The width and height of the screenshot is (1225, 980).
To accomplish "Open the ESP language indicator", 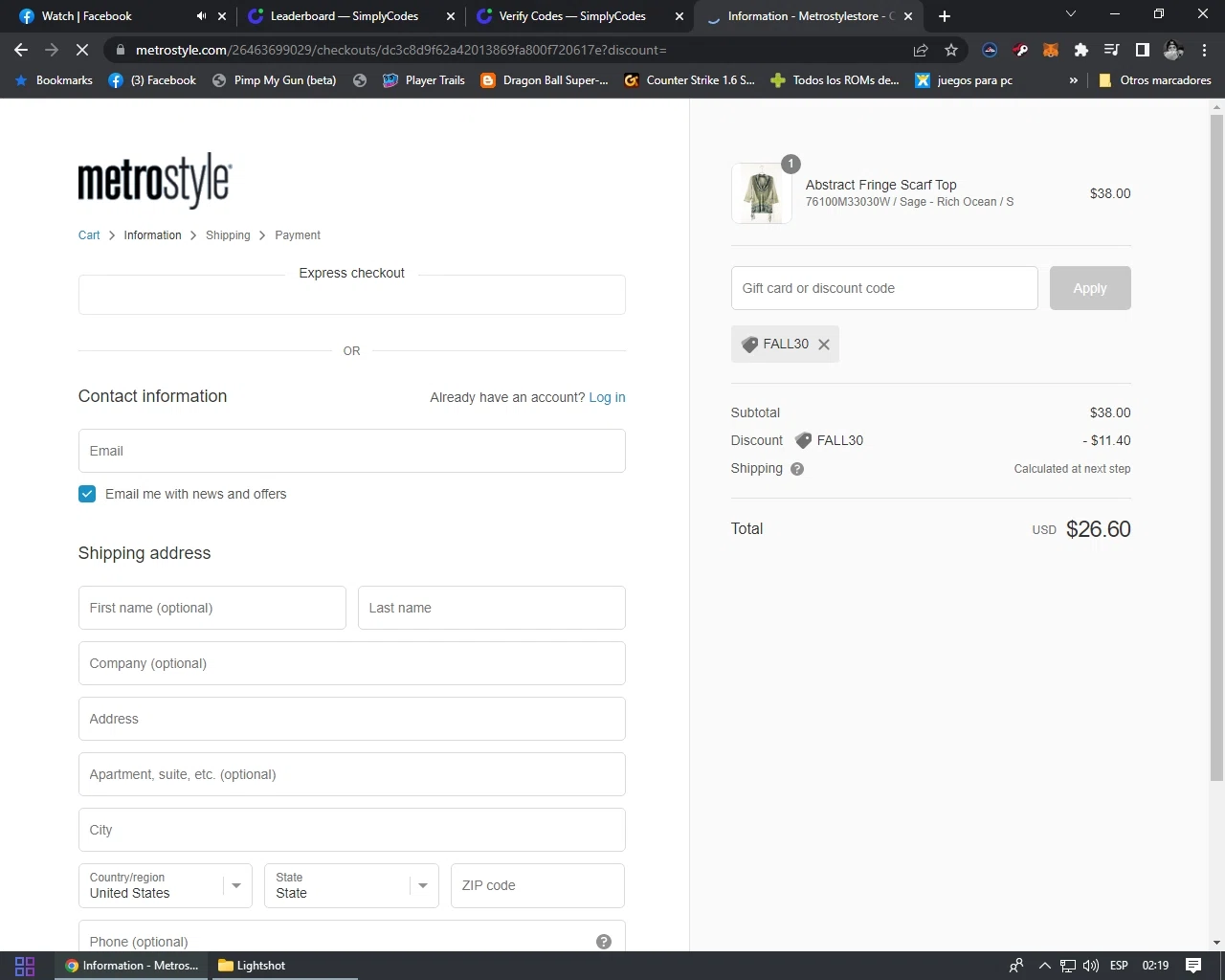I will click(1119, 966).
